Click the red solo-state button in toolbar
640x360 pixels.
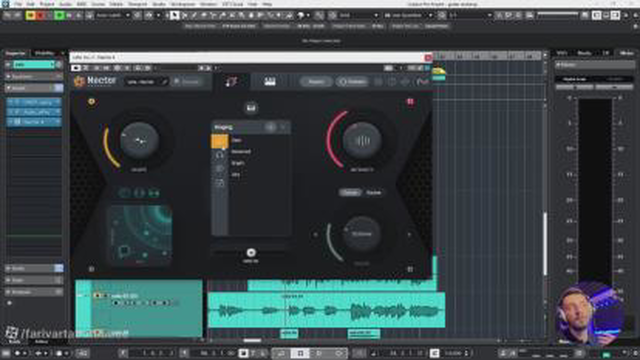click(40, 16)
